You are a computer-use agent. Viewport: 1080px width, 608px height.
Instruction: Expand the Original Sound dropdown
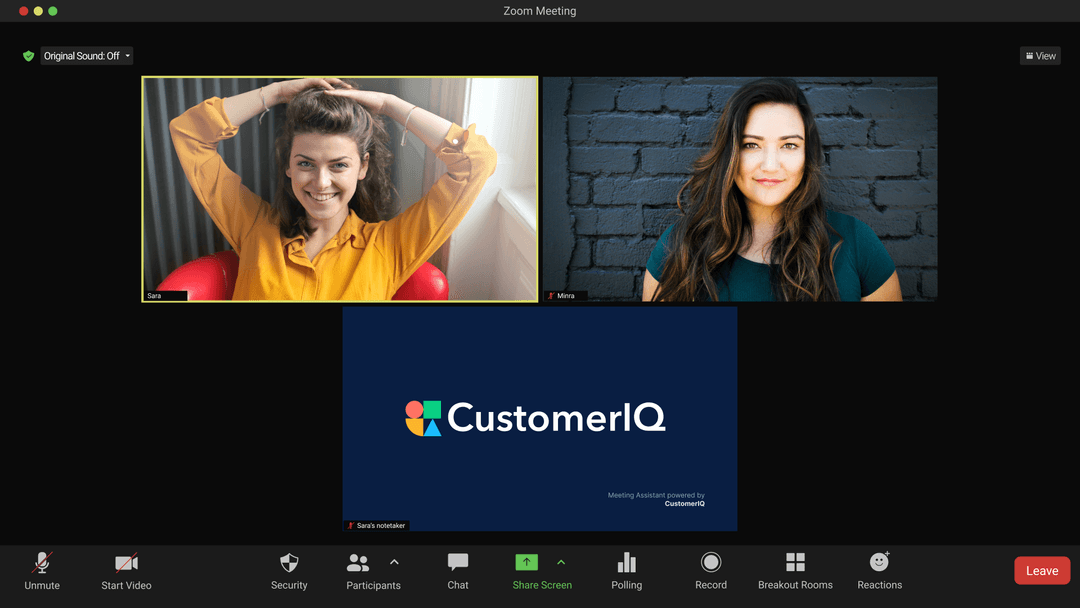point(127,55)
